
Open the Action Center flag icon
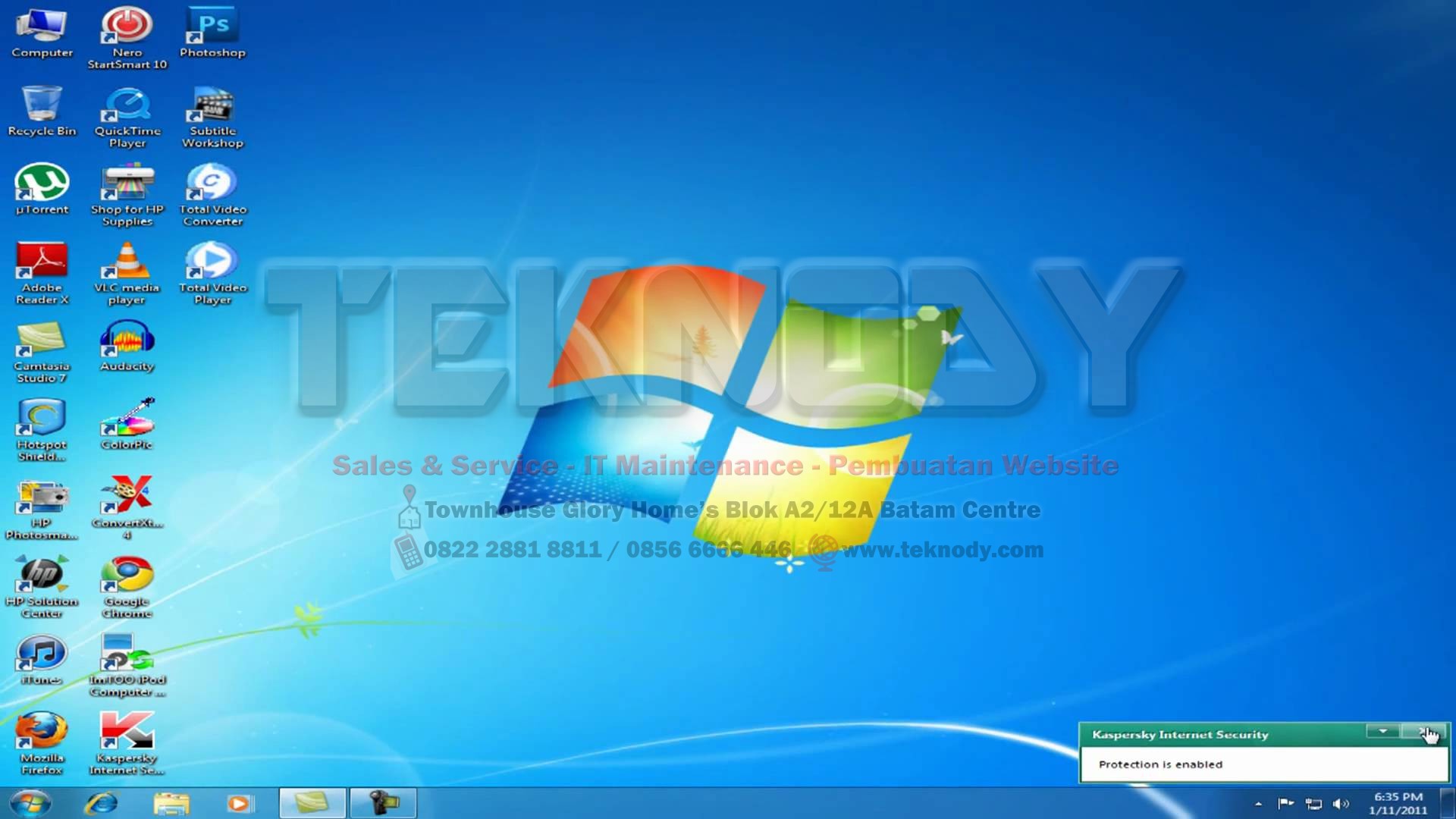(1286, 804)
